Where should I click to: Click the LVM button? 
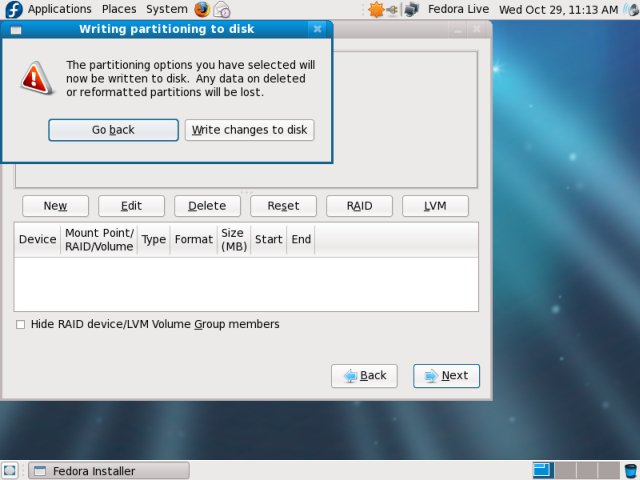click(x=435, y=206)
